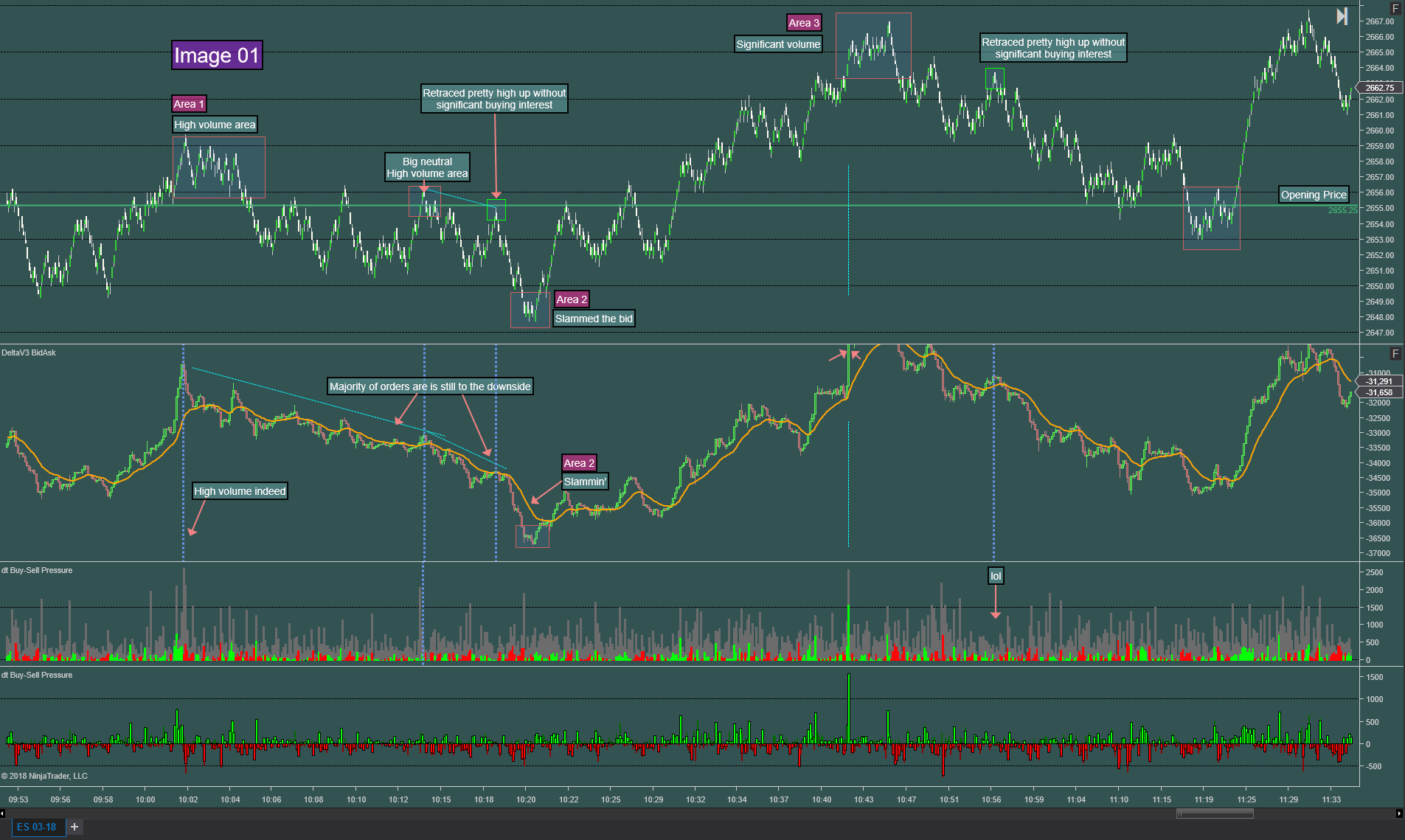Viewport: 1405px width, 840px height.
Task: Select the DeltaV3 BidAsk indicator label
Action: click(x=29, y=353)
